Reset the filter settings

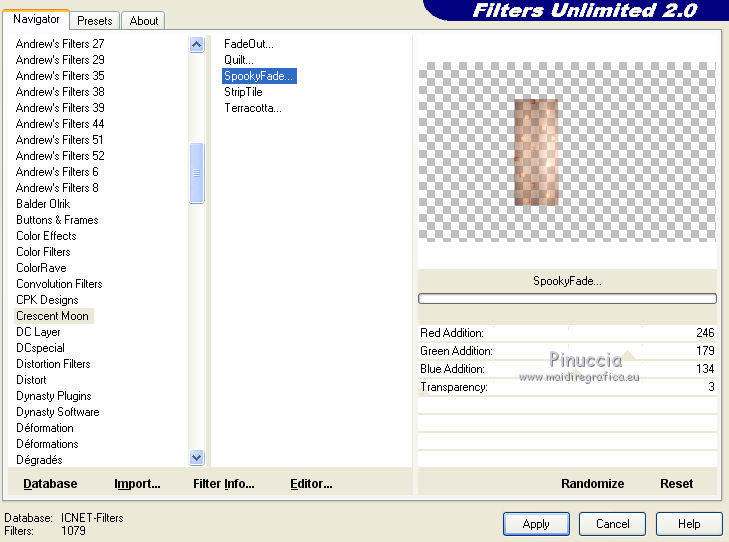pyautogui.click(x=676, y=484)
